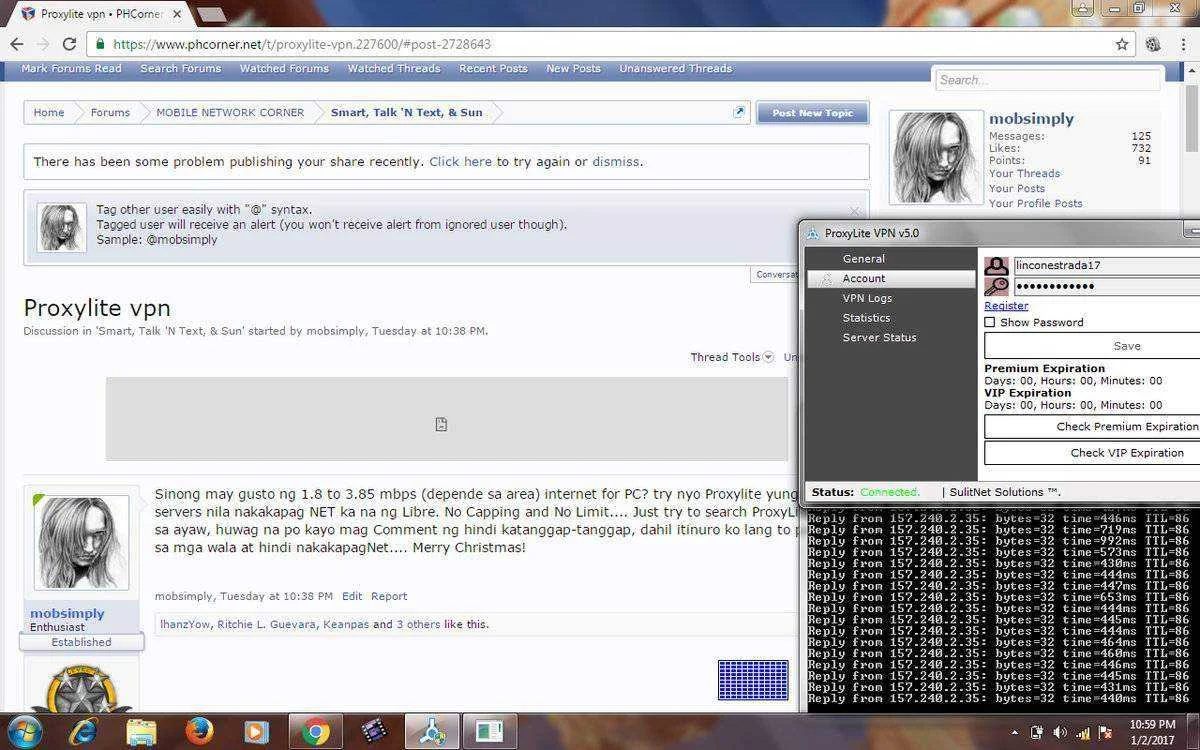Click the Post New Topic button
The image size is (1200, 750).
[812, 113]
